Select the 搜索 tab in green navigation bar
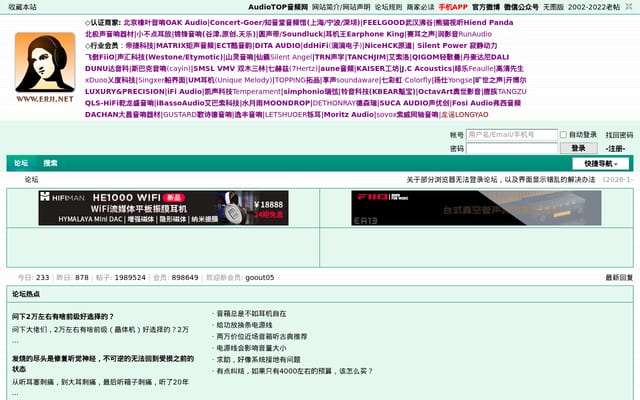Image resolution: width=640 pixels, height=400 pixels. (x=50, y=163)
